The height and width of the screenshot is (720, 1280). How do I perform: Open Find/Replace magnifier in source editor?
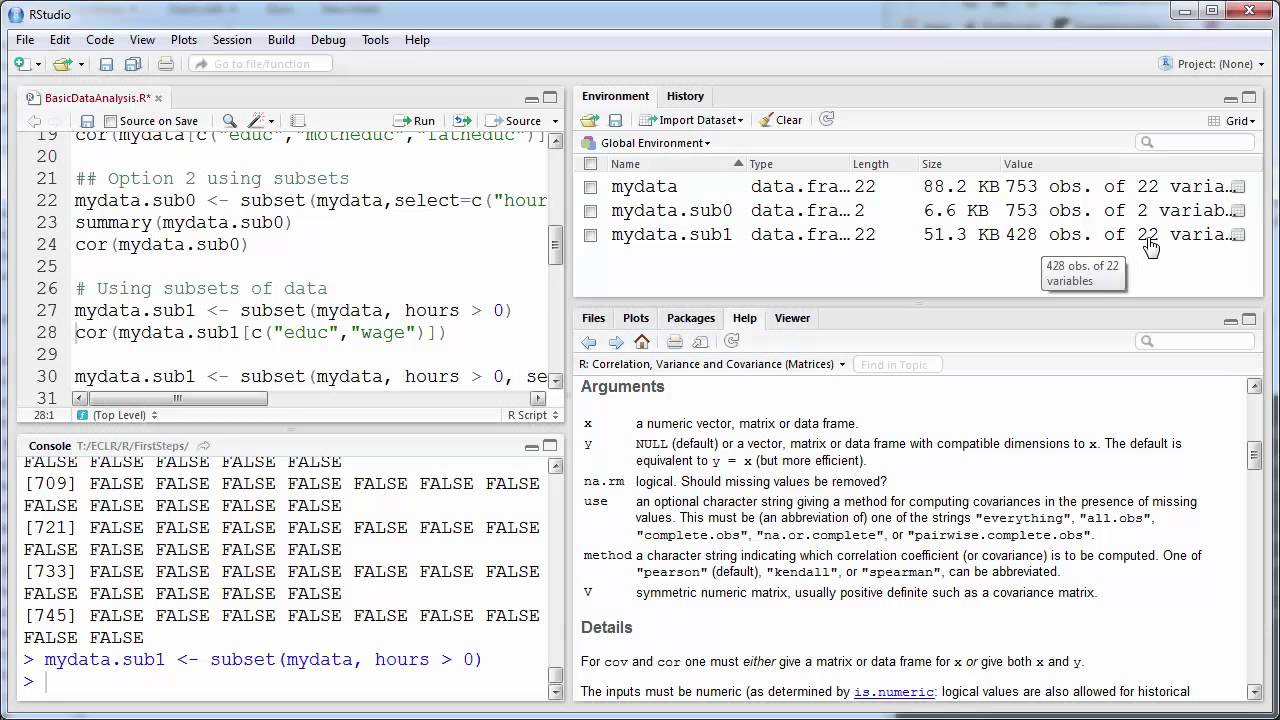click(229, 121)
